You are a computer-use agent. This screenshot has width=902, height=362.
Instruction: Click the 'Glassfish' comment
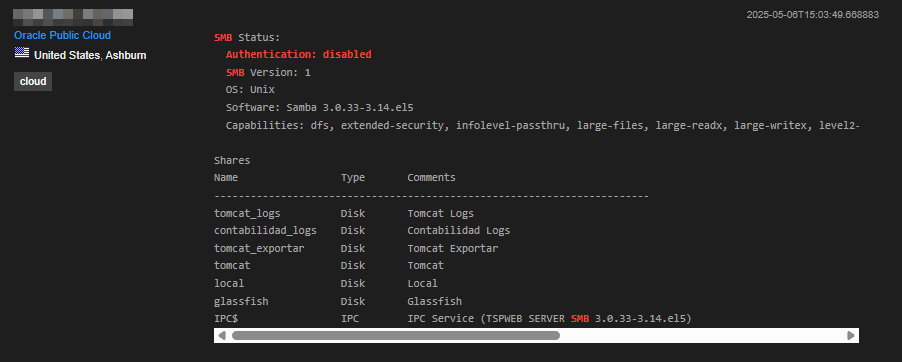434,302
